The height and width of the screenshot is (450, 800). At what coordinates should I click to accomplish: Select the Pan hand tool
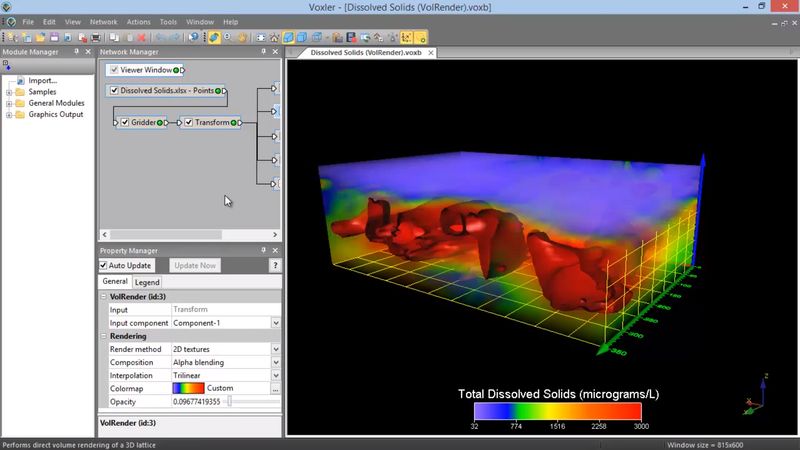pyautogui.click(x=242, y=37)
